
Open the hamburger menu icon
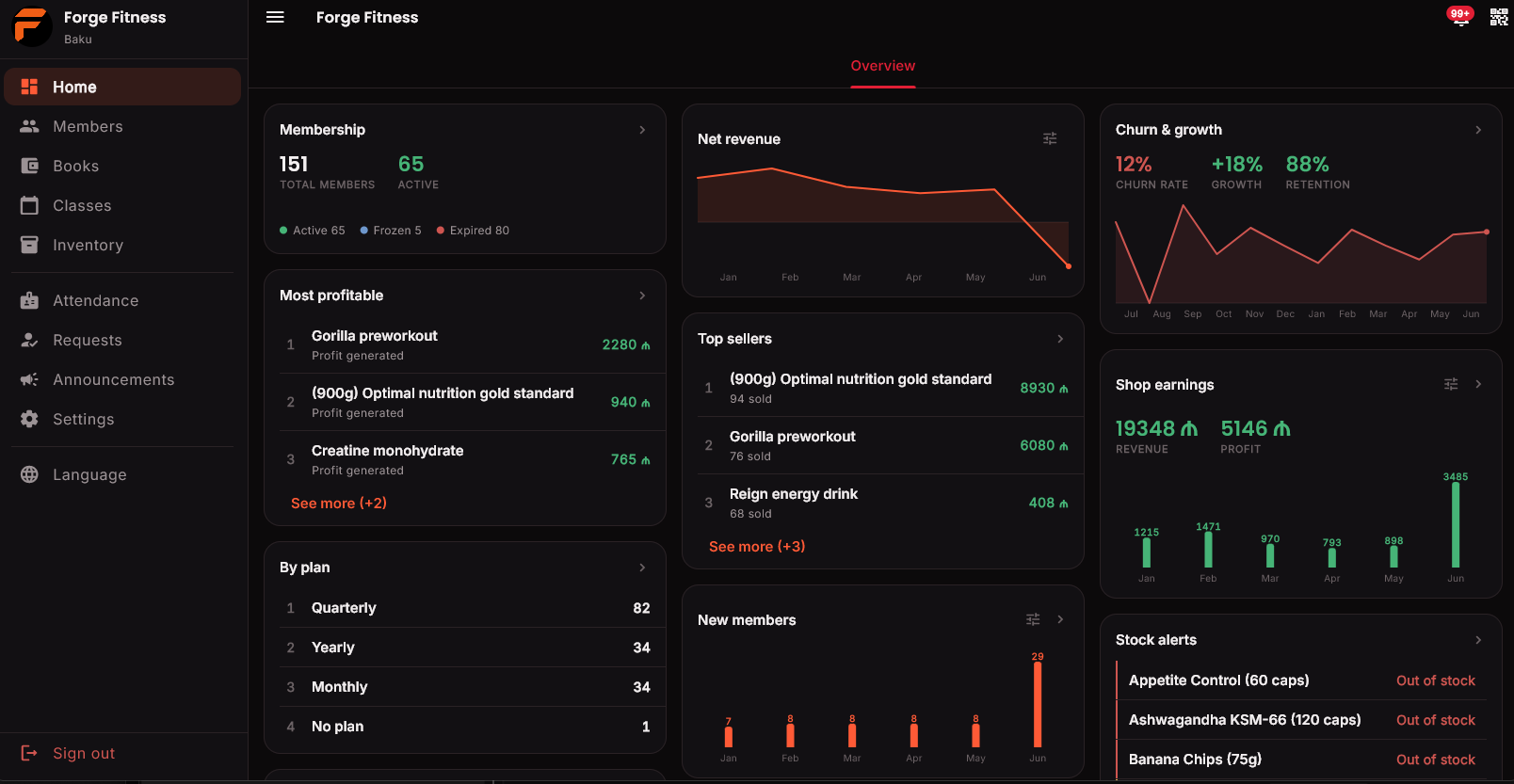(x=275, y=17)
